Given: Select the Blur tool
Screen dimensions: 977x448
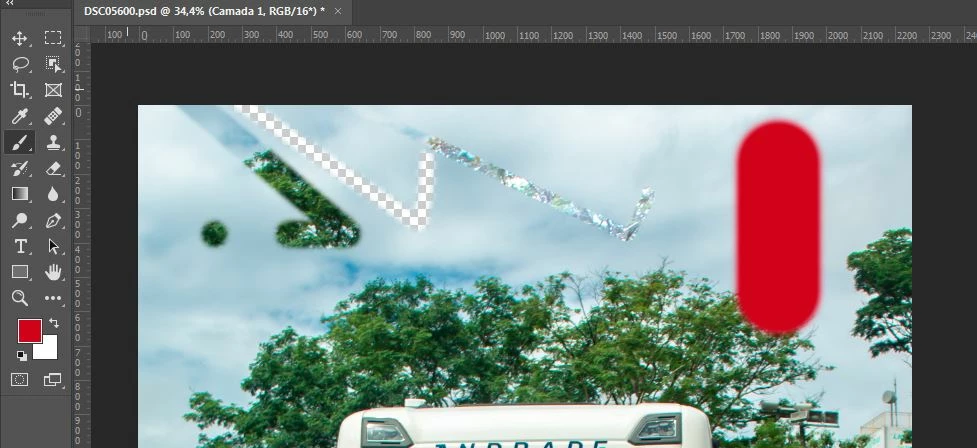Looking at the screenshot, I should click(x=53, y=194).
